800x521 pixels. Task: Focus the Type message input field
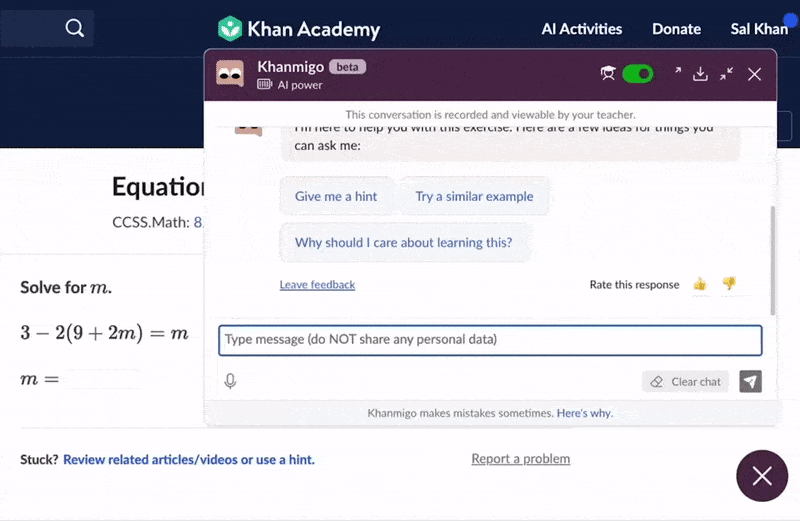(490, 340)
